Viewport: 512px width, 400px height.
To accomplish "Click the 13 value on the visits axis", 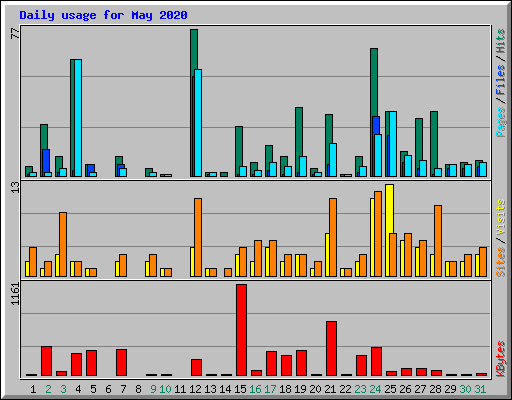I will pos(15,187).
